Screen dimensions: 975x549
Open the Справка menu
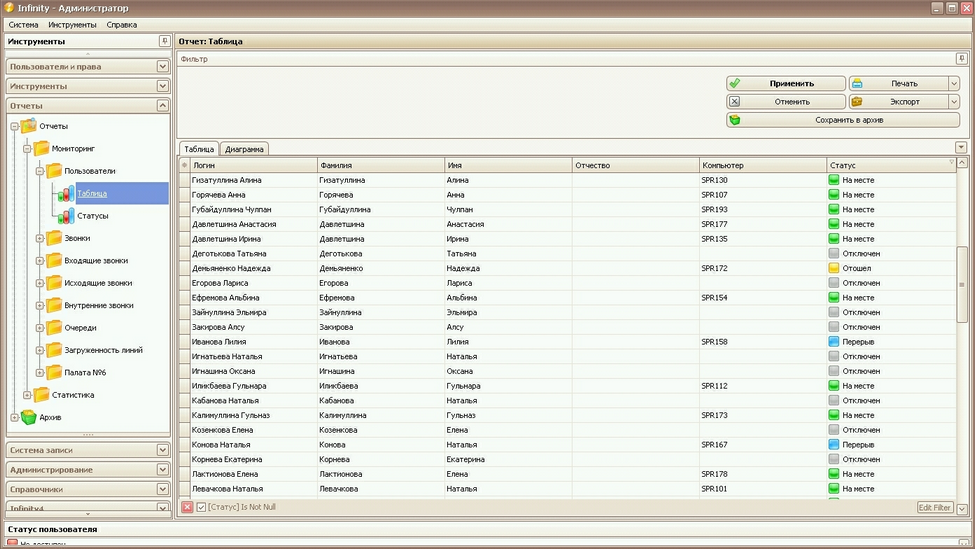121,25
